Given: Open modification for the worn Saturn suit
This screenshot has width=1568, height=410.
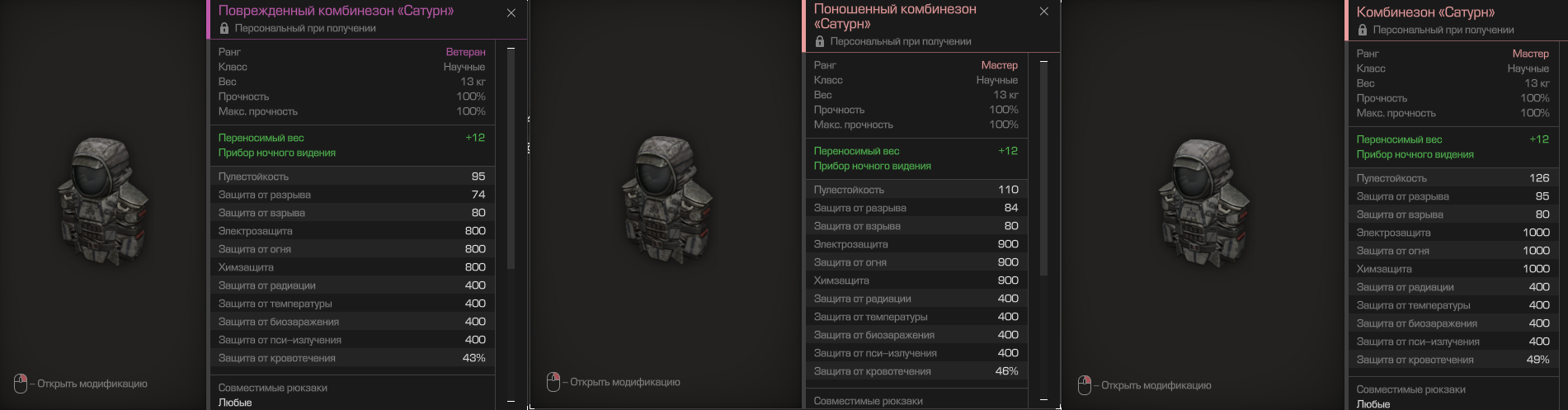Looking at the screenshot, I should click(x=625, y=382).
